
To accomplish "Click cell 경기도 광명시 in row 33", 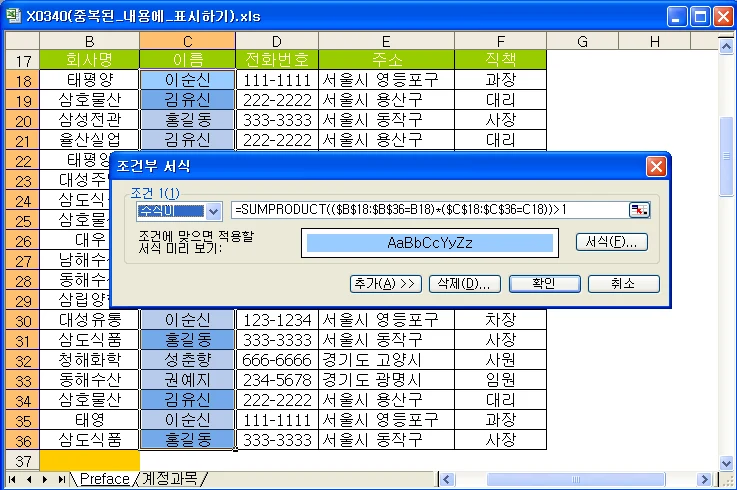I will point(386,380).
